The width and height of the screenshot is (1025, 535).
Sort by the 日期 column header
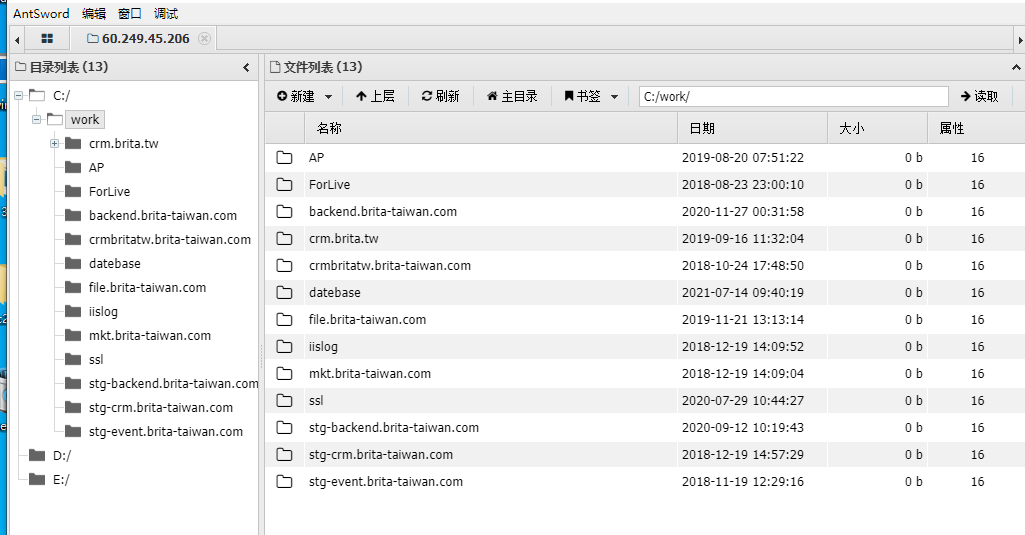[752, 128]
